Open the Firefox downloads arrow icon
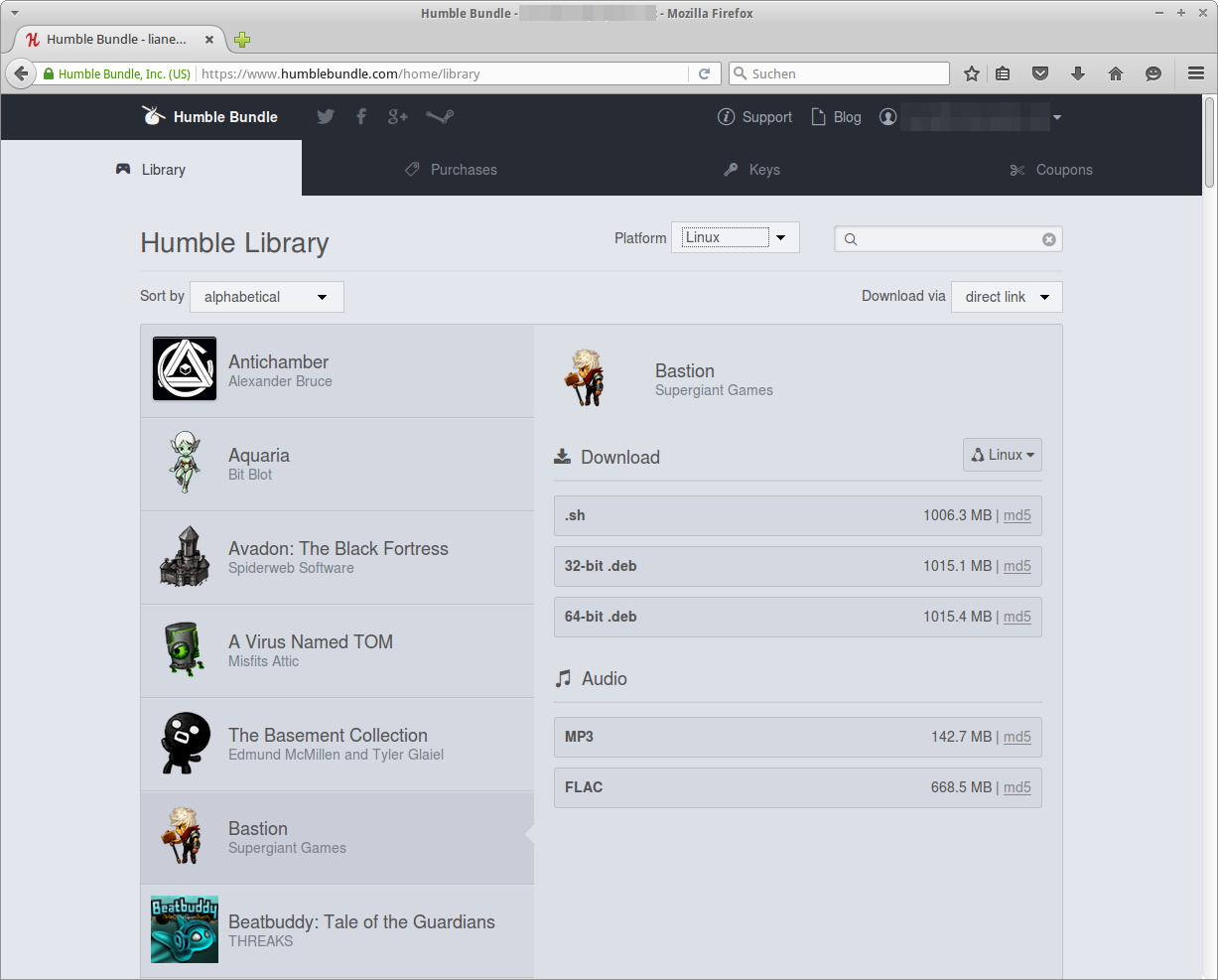Viewport: 1218px width, 980px height. [x=1078, y=73]
